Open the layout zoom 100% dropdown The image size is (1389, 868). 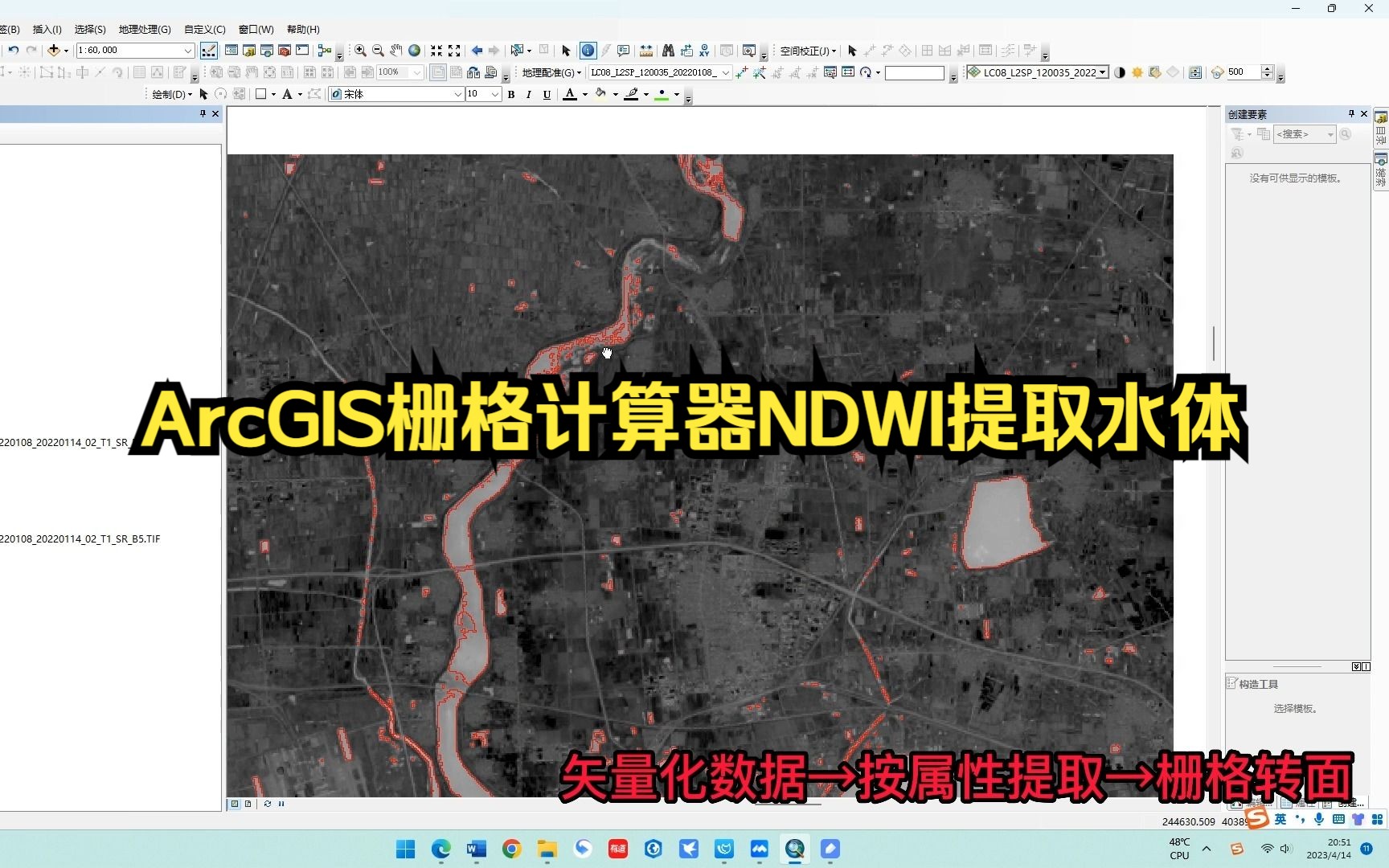[417, 72]
